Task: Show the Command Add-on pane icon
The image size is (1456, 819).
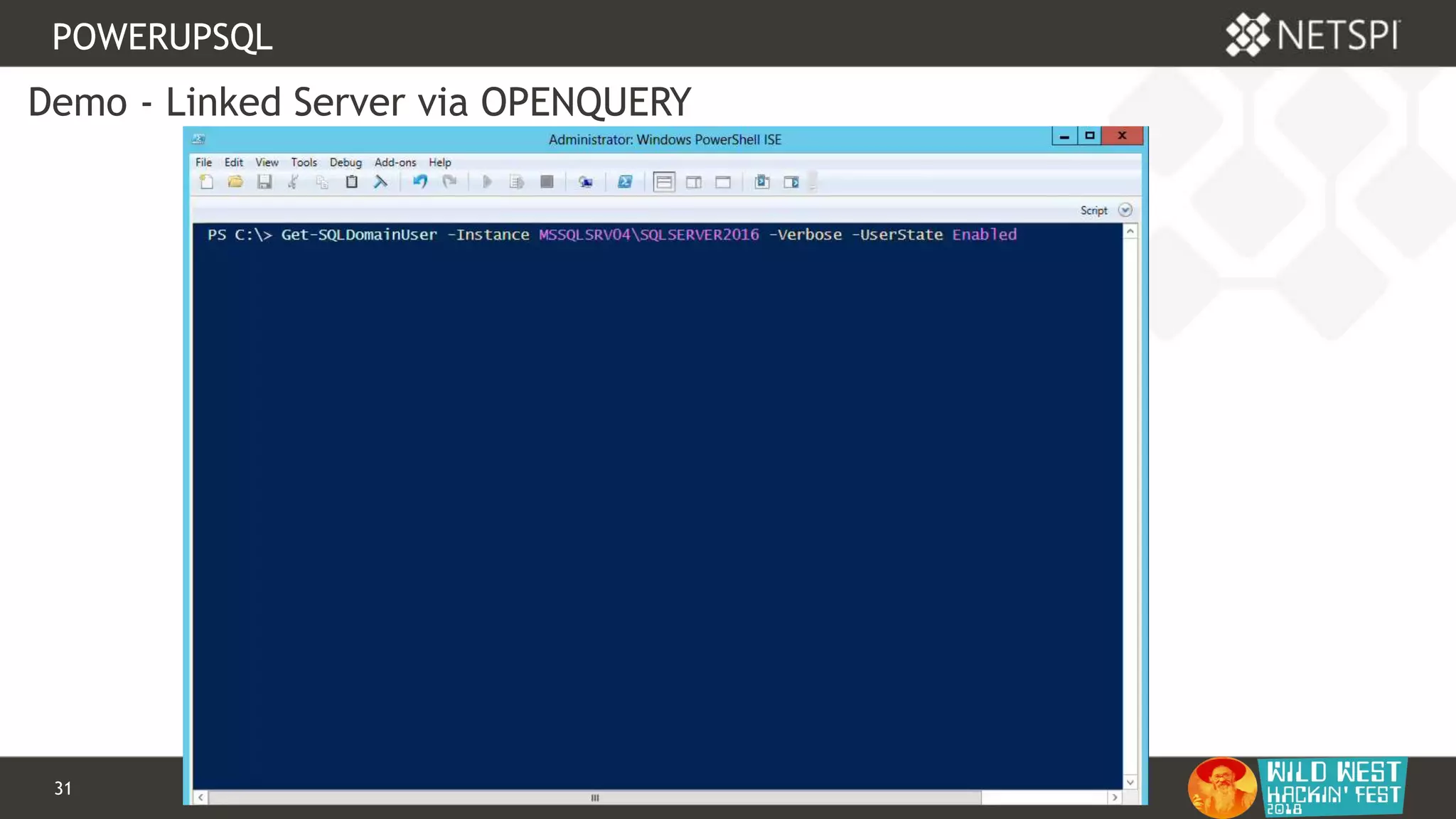Action: point(791,182)
